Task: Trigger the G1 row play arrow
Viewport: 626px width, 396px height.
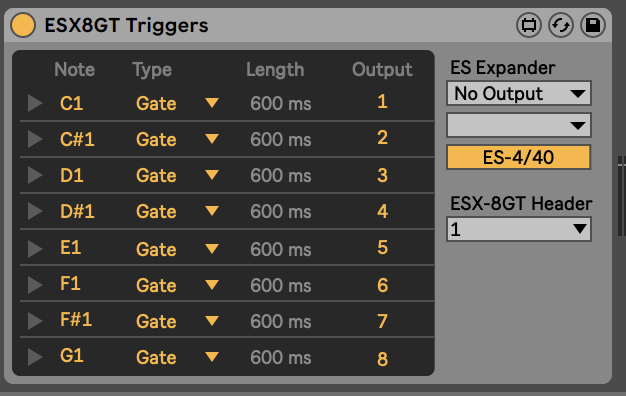Action: [x=35, y=356]
